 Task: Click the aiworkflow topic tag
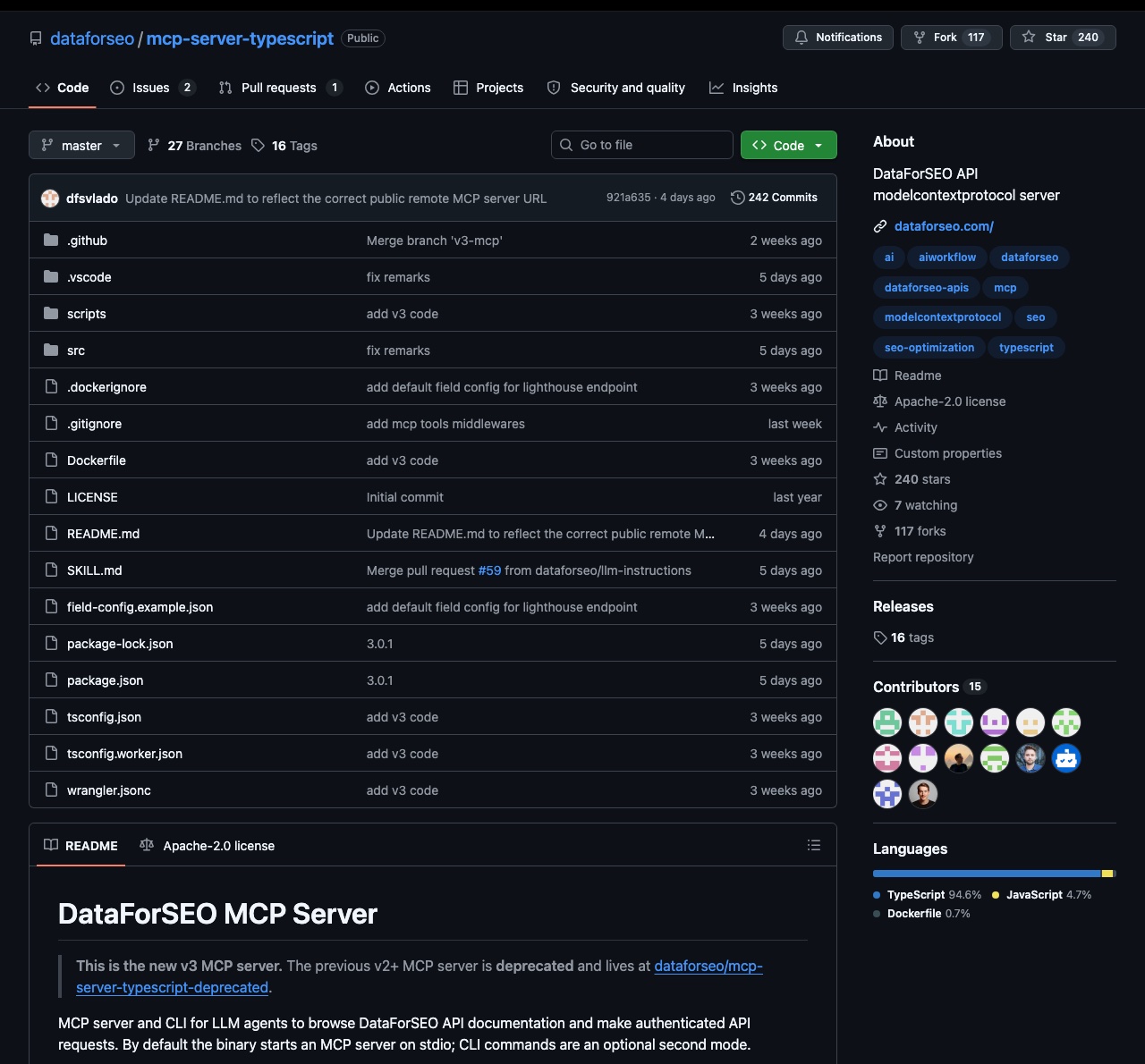947,258
